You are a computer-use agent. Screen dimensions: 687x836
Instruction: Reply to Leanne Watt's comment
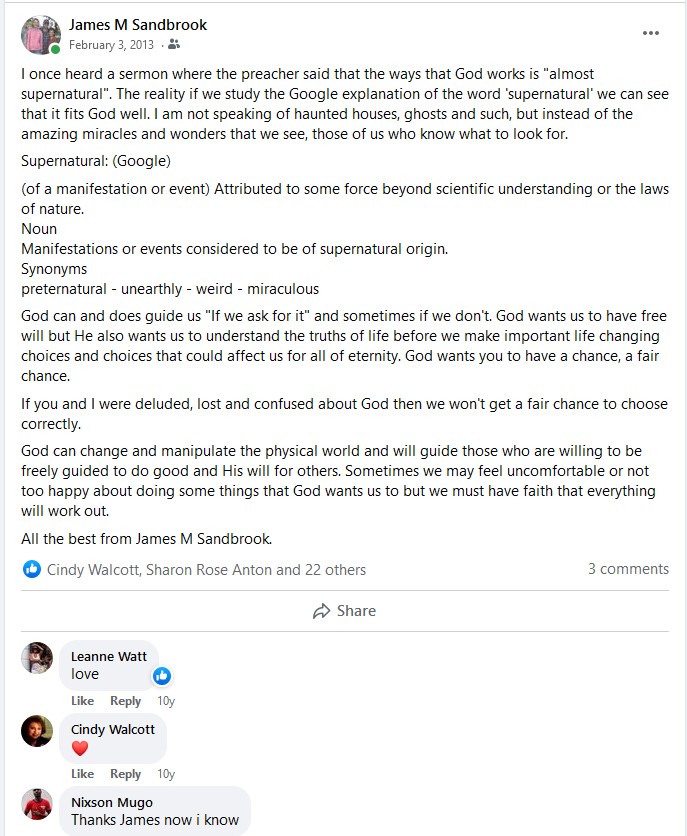[x=125, y=701]
